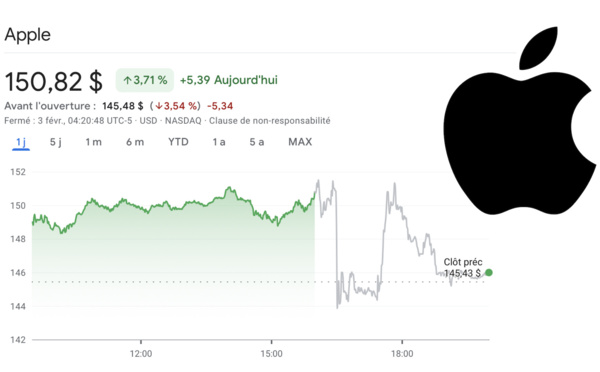View the 5 a chart range
Image resolution: width=600 pixels, height=372 pixels.
pos(257,142)
